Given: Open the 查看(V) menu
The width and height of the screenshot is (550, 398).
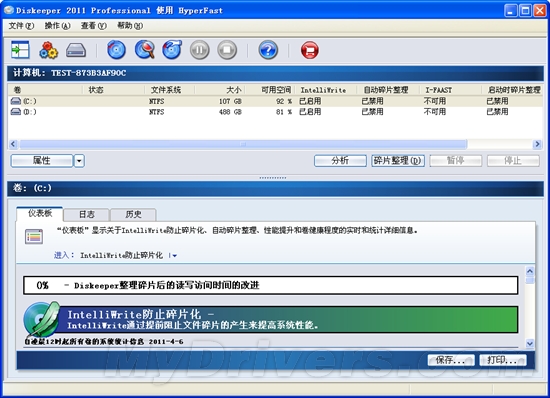Looking at the screenshot, I should [94, 26].
